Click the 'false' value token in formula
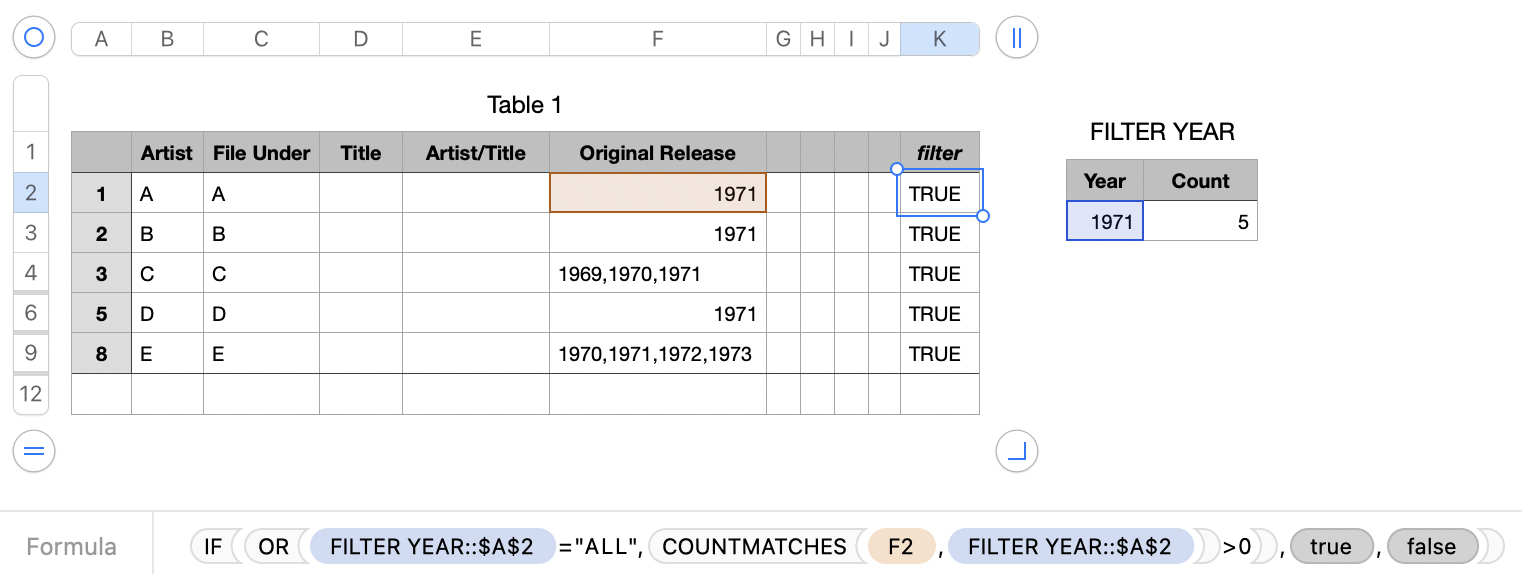The image size is (1522, 574). [1431, 547]
